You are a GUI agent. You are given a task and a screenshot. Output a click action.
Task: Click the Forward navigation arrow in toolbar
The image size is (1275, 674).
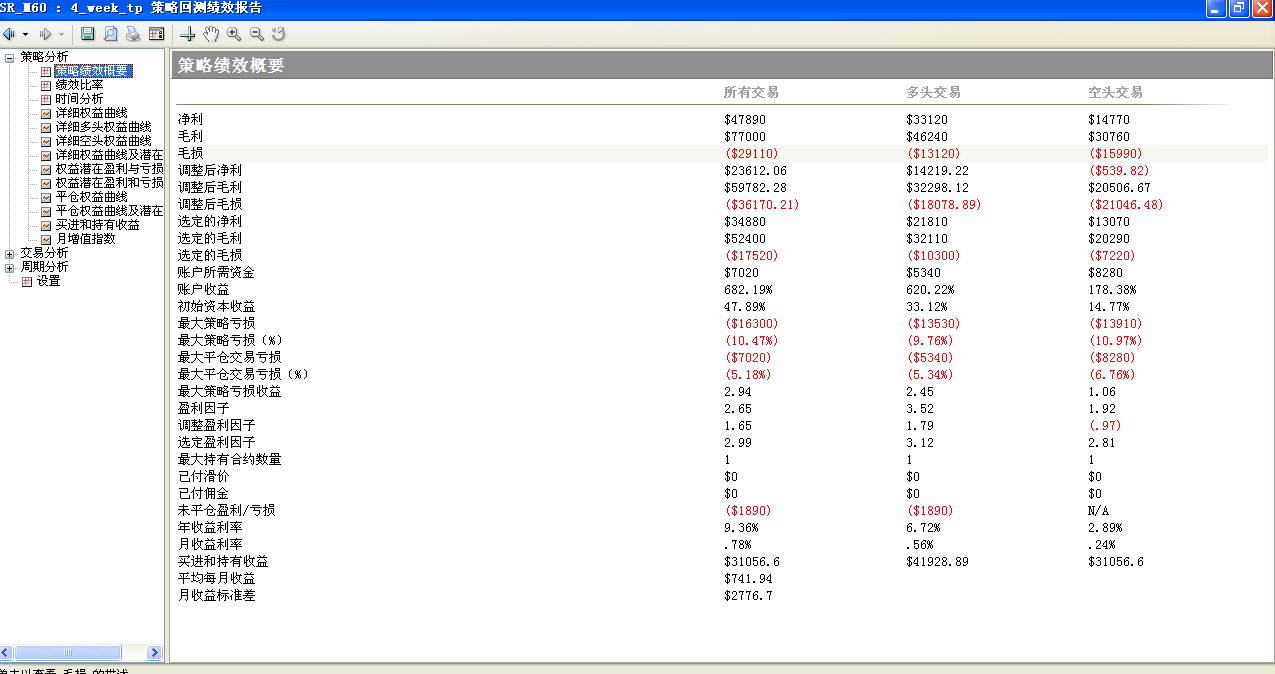(x=44, y=34)
